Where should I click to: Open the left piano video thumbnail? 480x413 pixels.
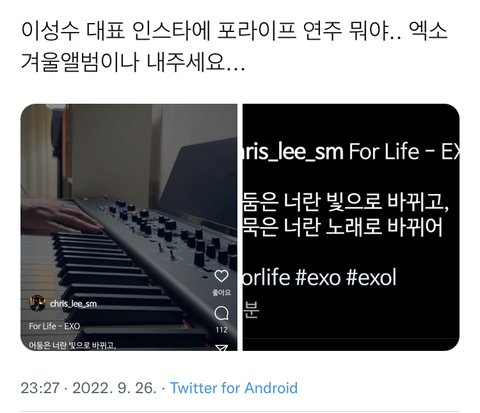[129, 227]
